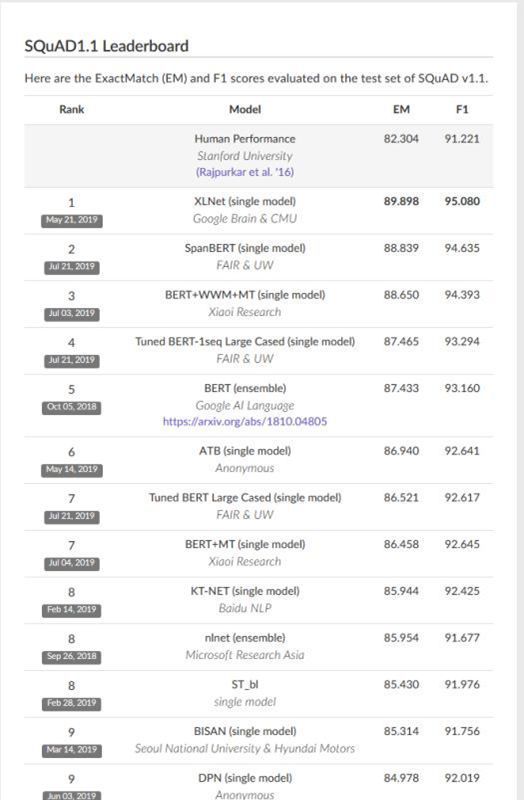524x800 pixels.
Task: Click XLNet's 95.080 F1 score
Action: click(x=462, y=202)
